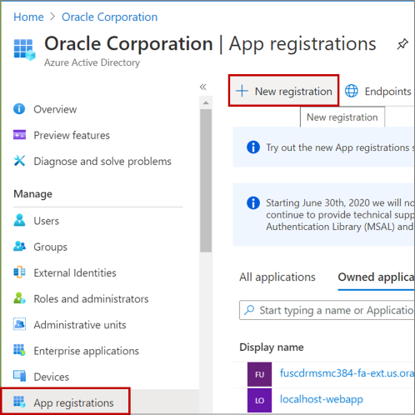Click the Try out new App registrations banner

(x=324, y=147)
